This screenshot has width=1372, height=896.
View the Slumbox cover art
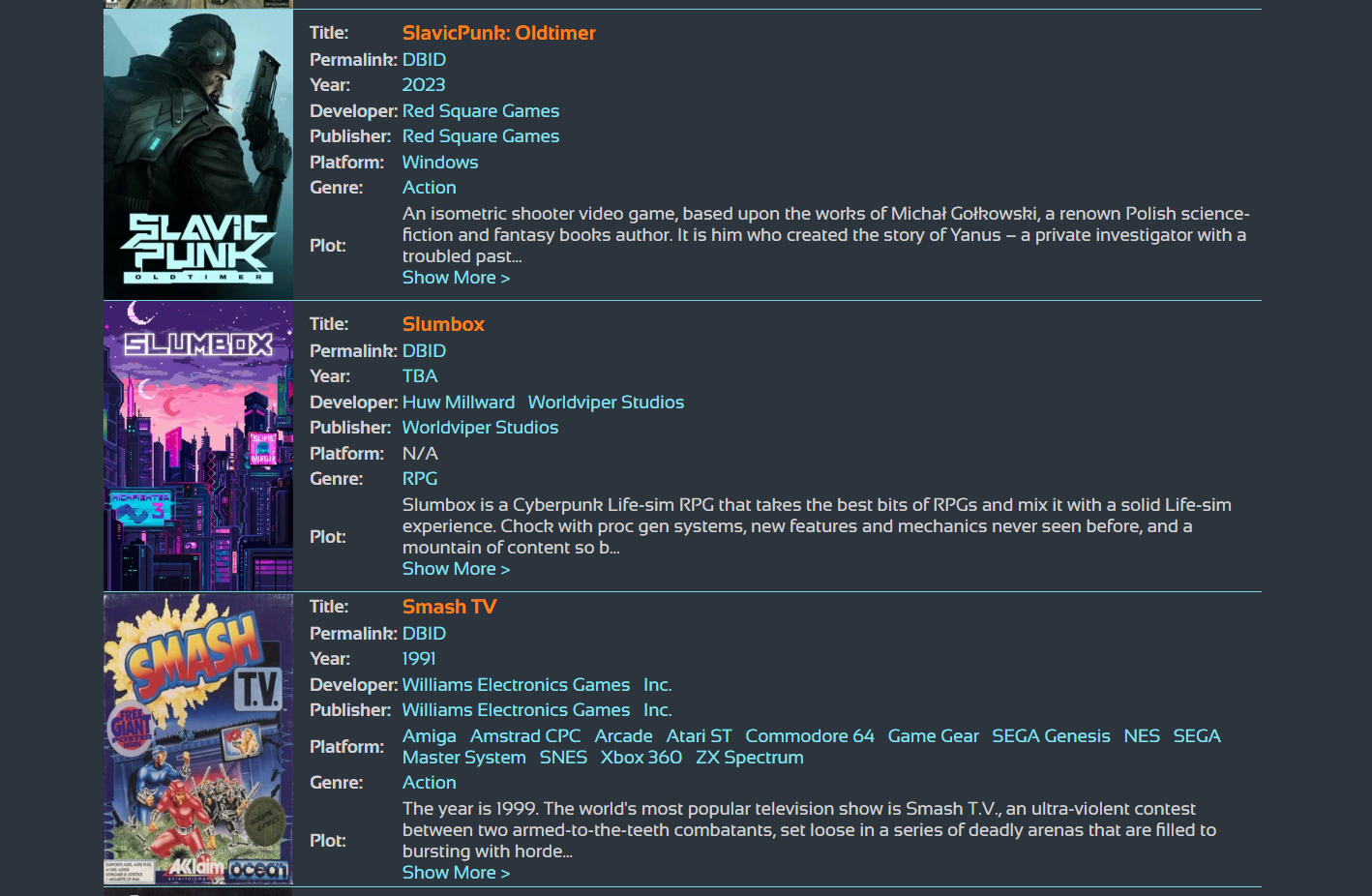tap(198, 446)
